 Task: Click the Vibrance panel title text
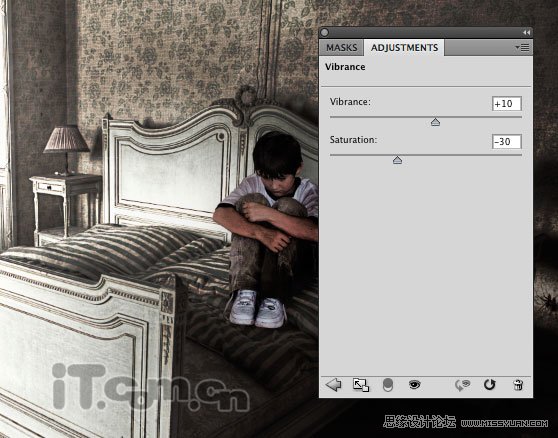(345, 67)
